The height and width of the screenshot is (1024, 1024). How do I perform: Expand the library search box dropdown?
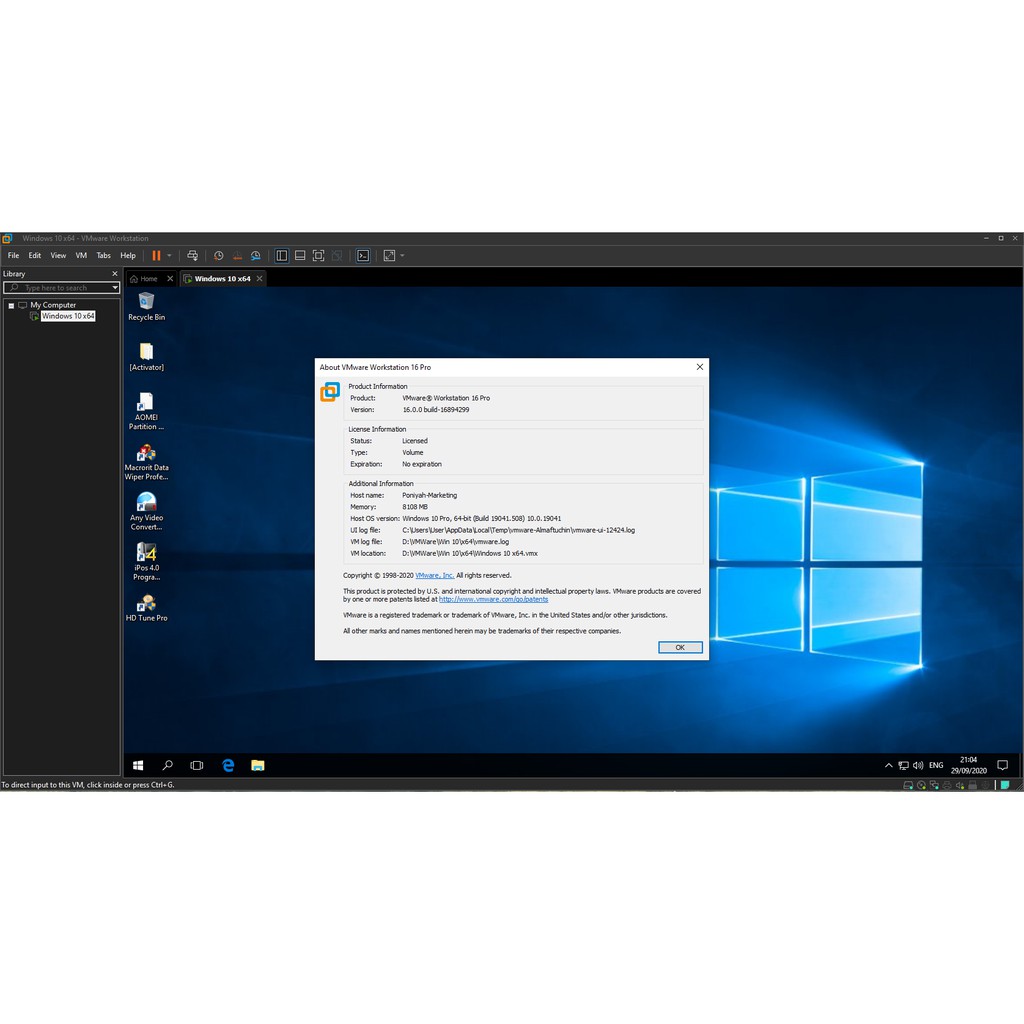[115, 288]
